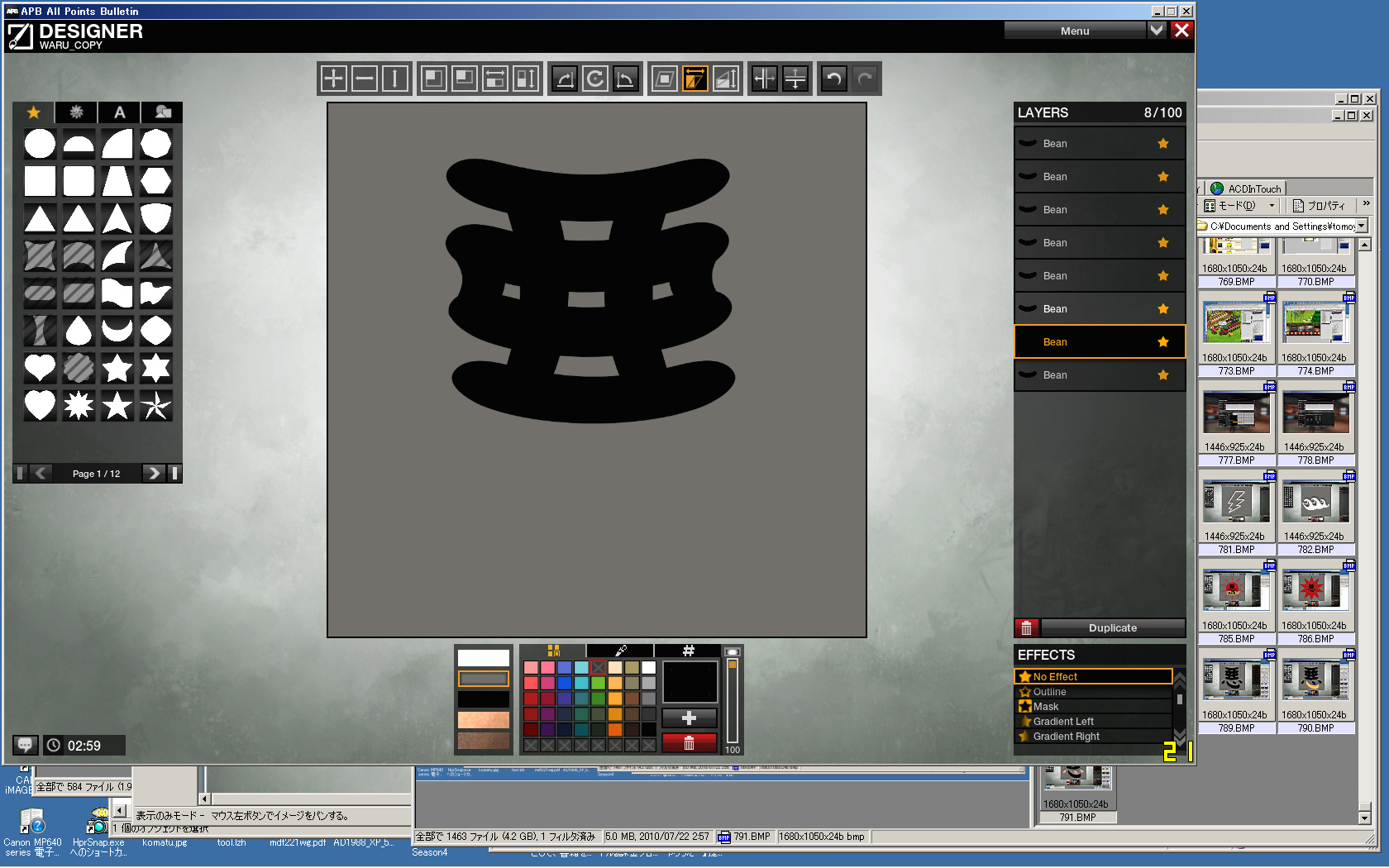Open the Designer Menu button

(x=1075, y=31)
